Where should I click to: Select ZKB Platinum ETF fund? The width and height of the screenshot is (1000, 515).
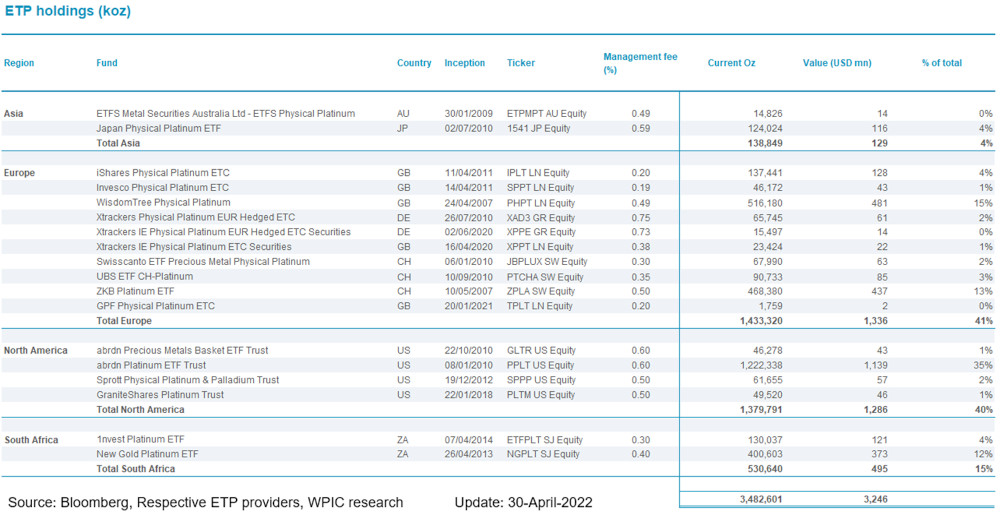click(135, 291)
